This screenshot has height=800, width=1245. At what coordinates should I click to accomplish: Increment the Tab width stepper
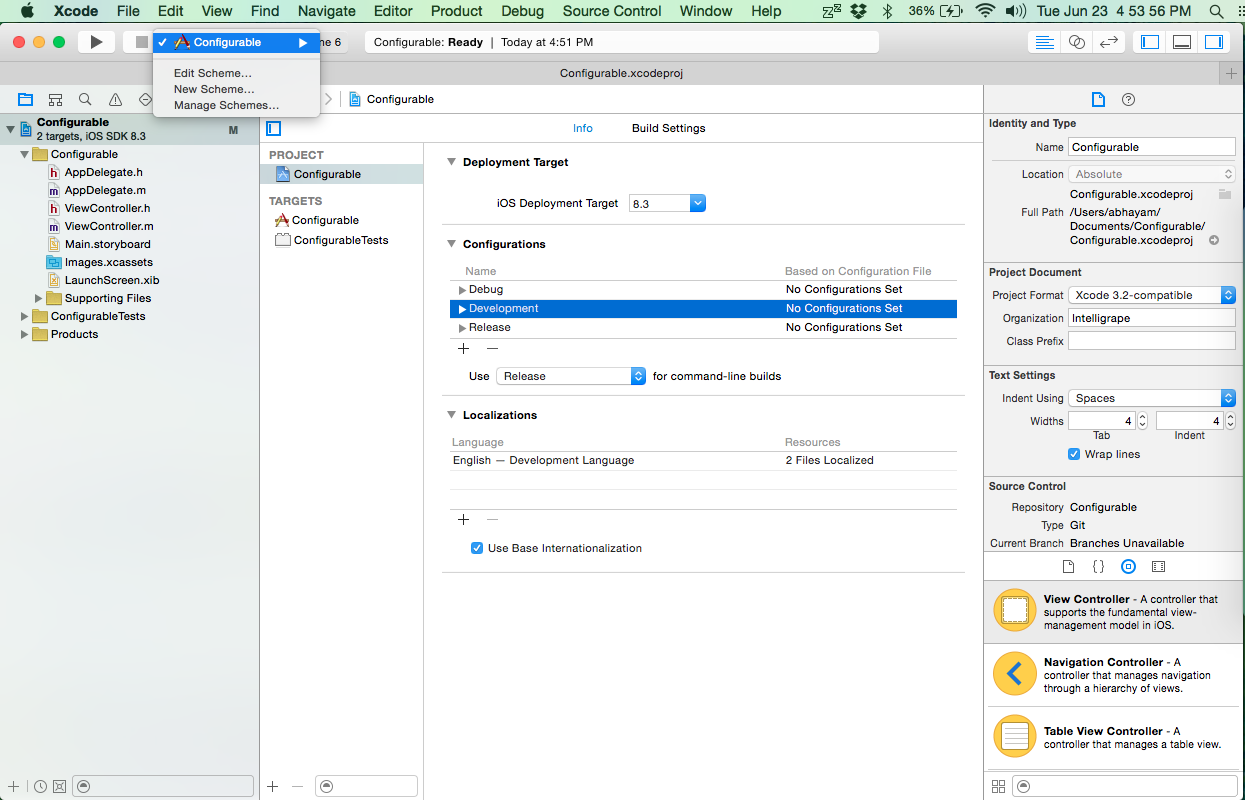coord(1143,417)
